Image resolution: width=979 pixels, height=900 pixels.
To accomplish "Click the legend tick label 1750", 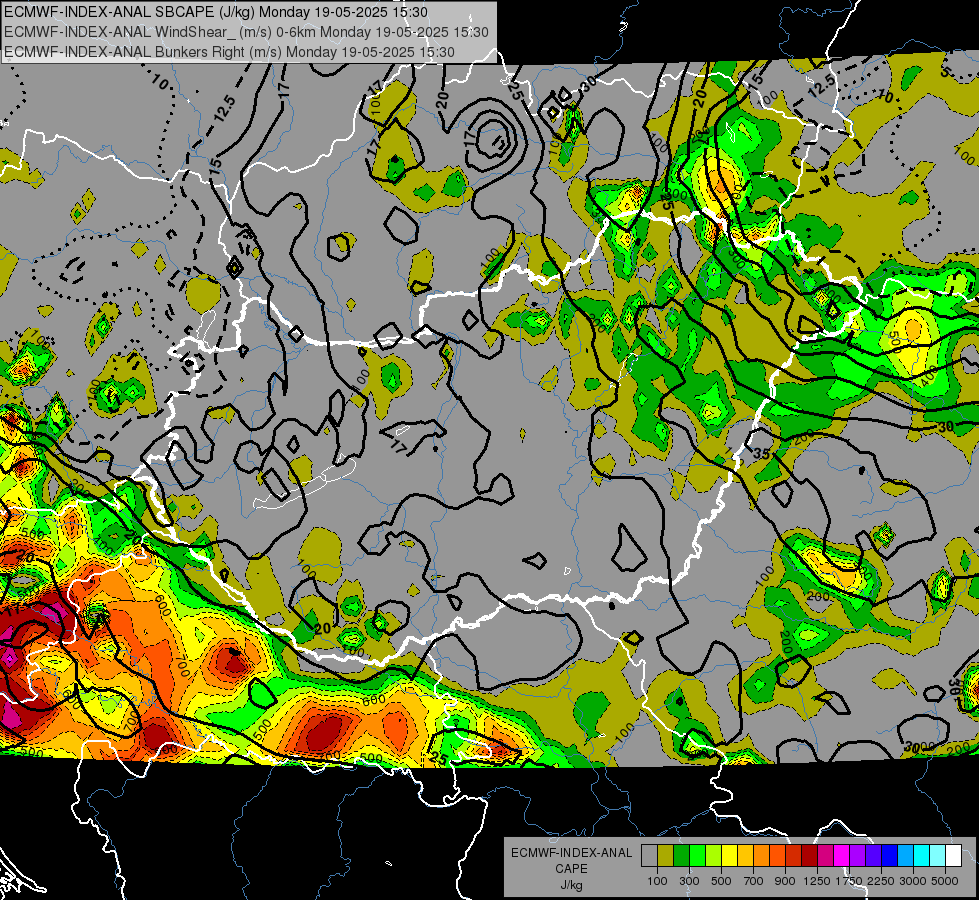I will [849, 881].
